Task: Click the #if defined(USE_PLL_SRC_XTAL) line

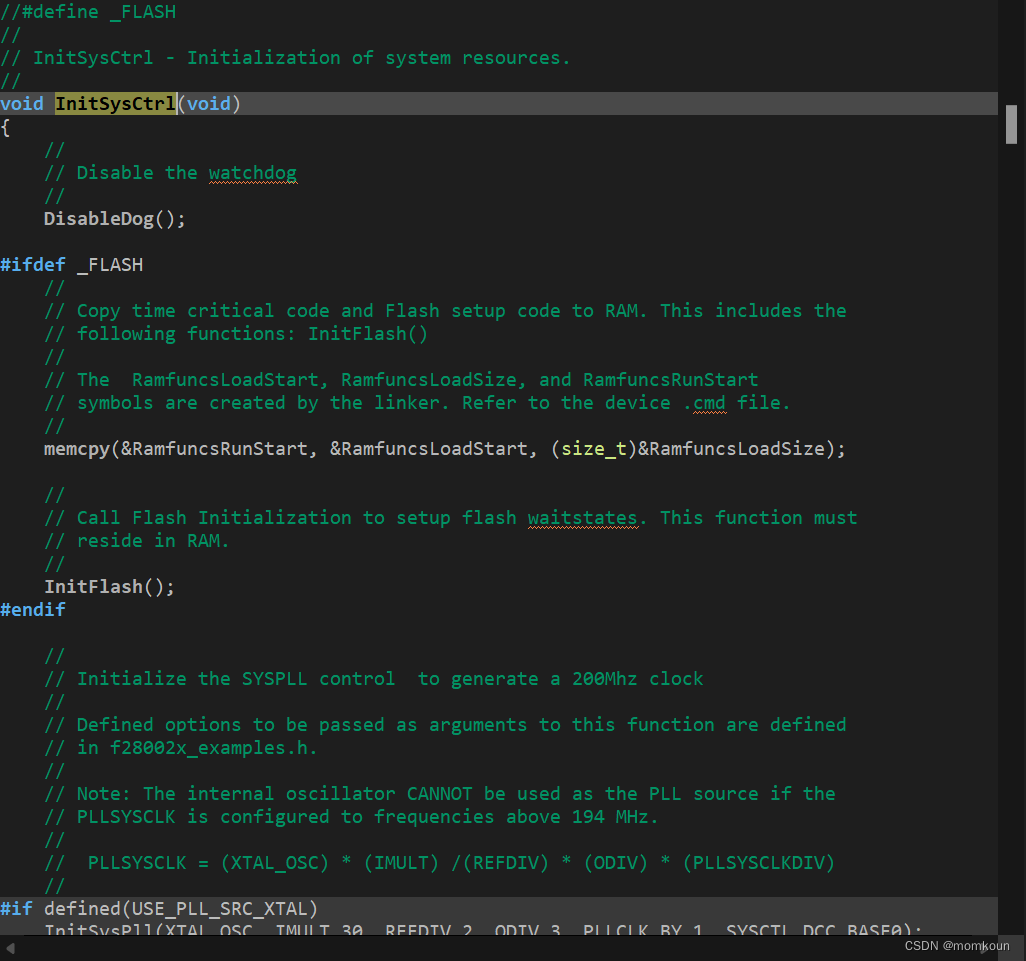Action: tap(159, 908)
